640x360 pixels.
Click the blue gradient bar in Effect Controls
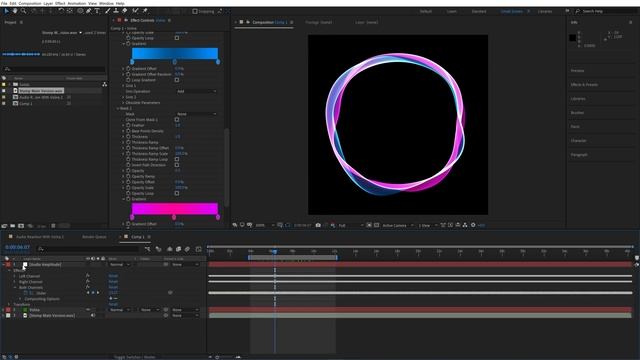click(x=175, y=53)
